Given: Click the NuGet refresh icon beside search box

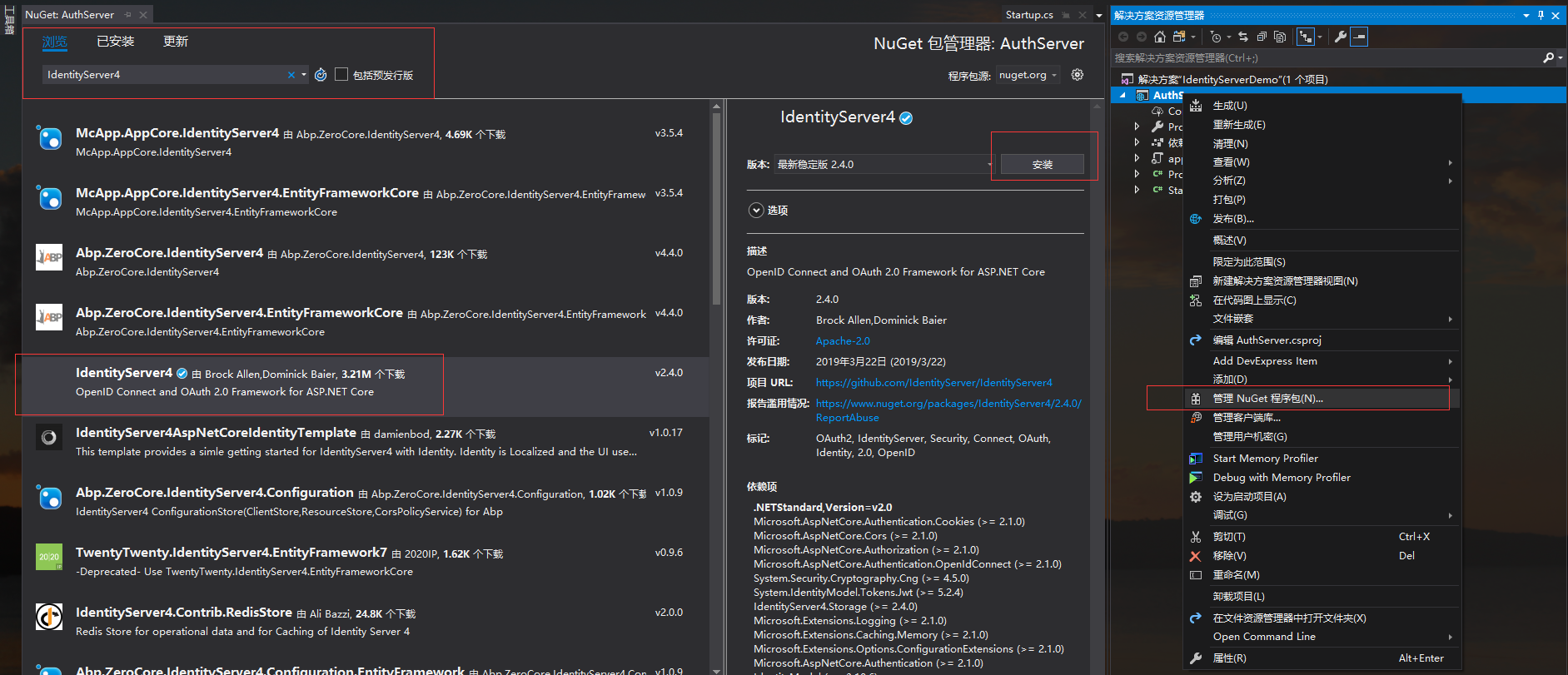Looking at the screenshot, I should [321, 75].
